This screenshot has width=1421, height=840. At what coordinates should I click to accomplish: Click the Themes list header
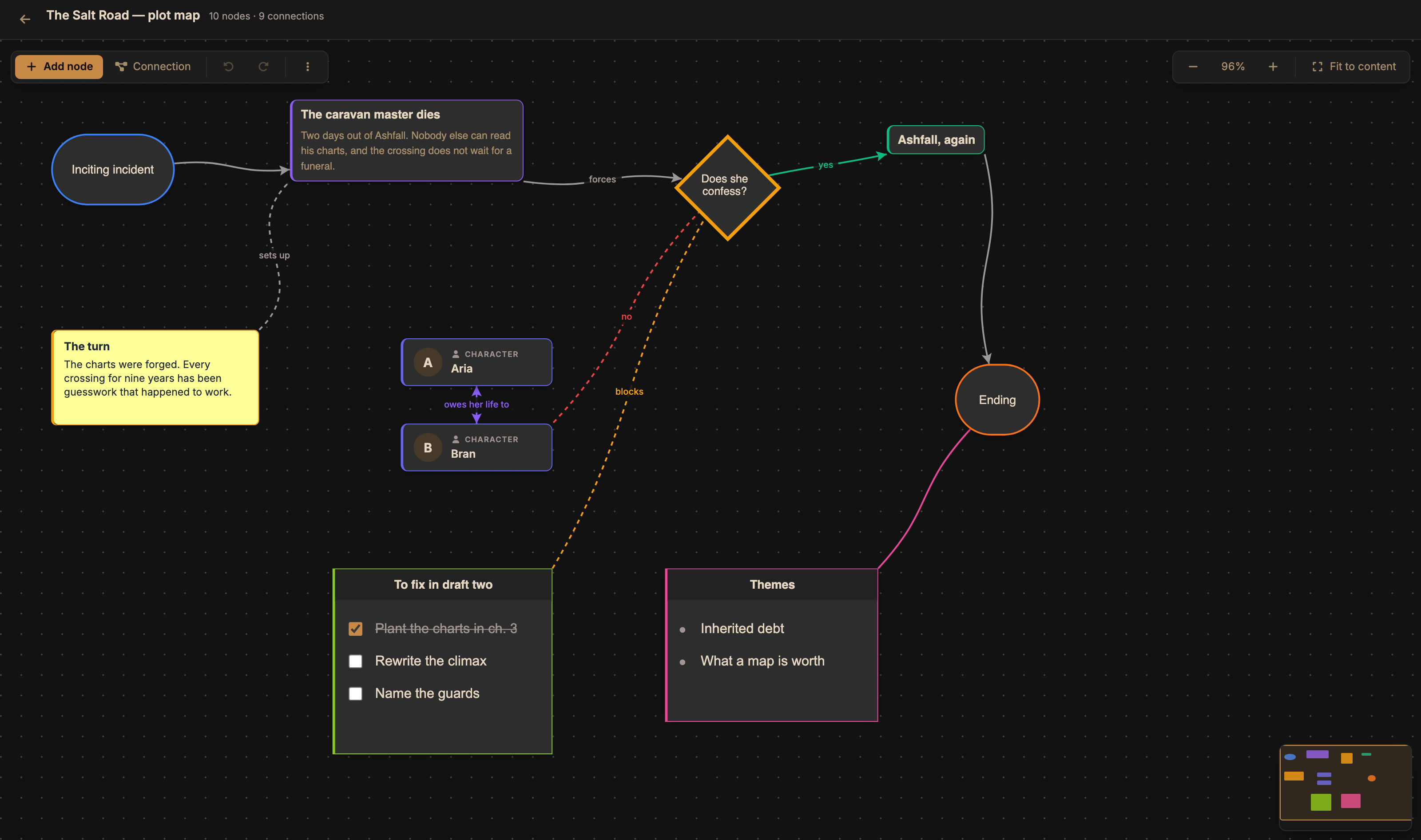772,585
